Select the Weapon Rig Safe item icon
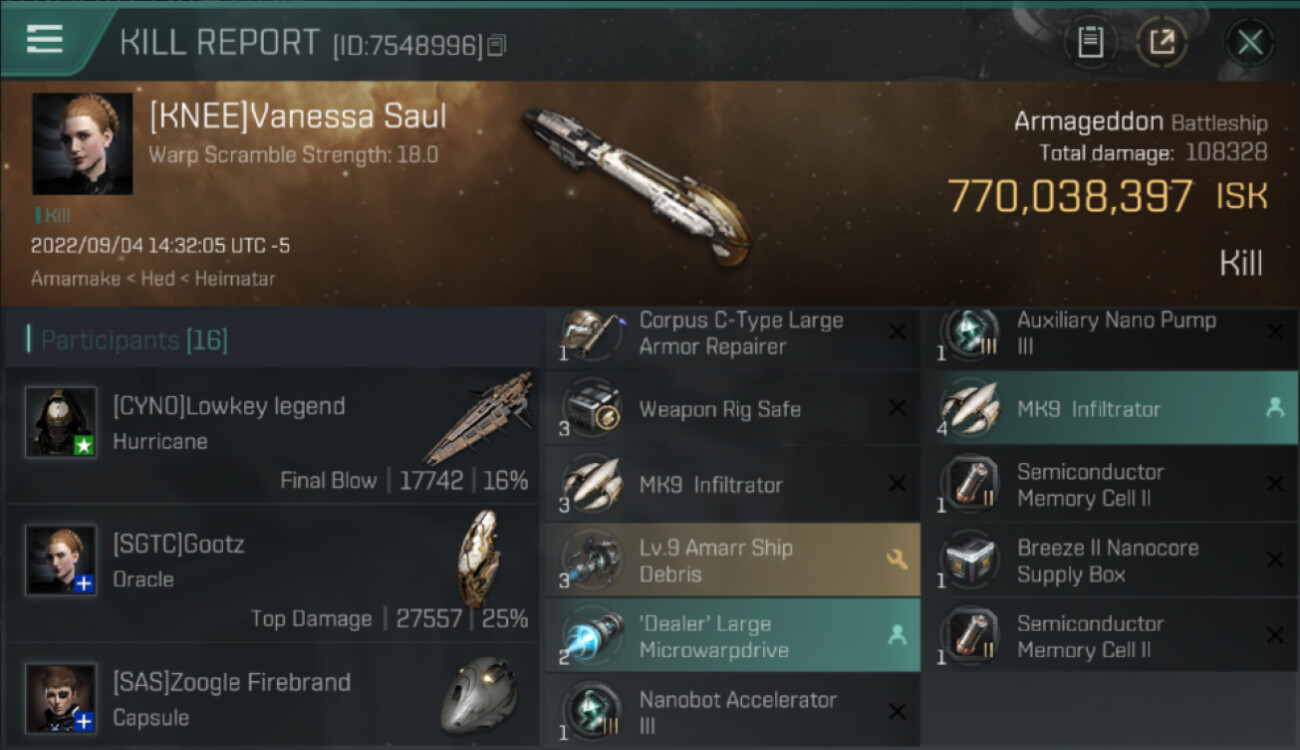The width and height of the screenshot is (1300, 750). 588,409
